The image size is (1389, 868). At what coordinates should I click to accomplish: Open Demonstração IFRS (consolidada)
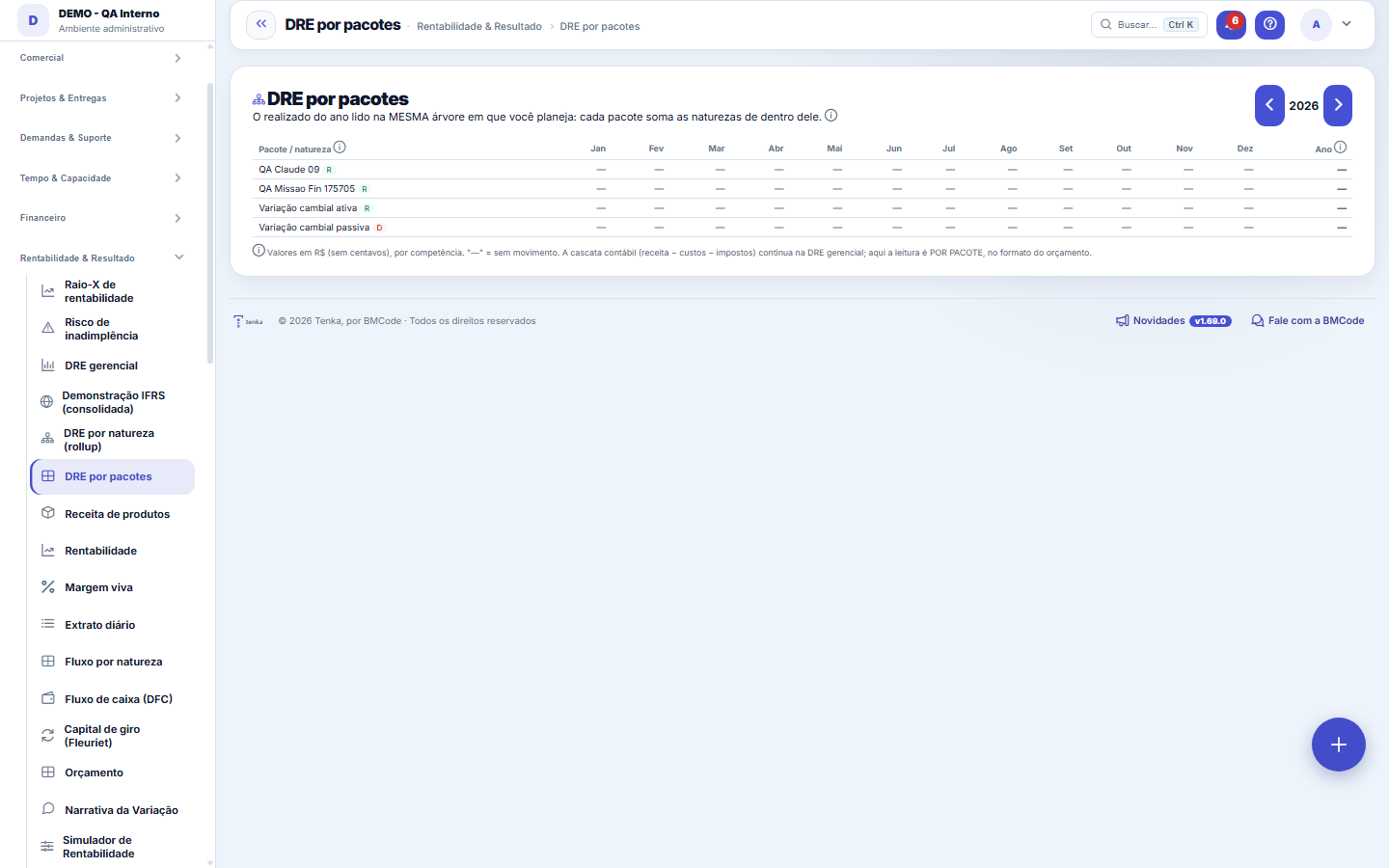tap(112, 402)
